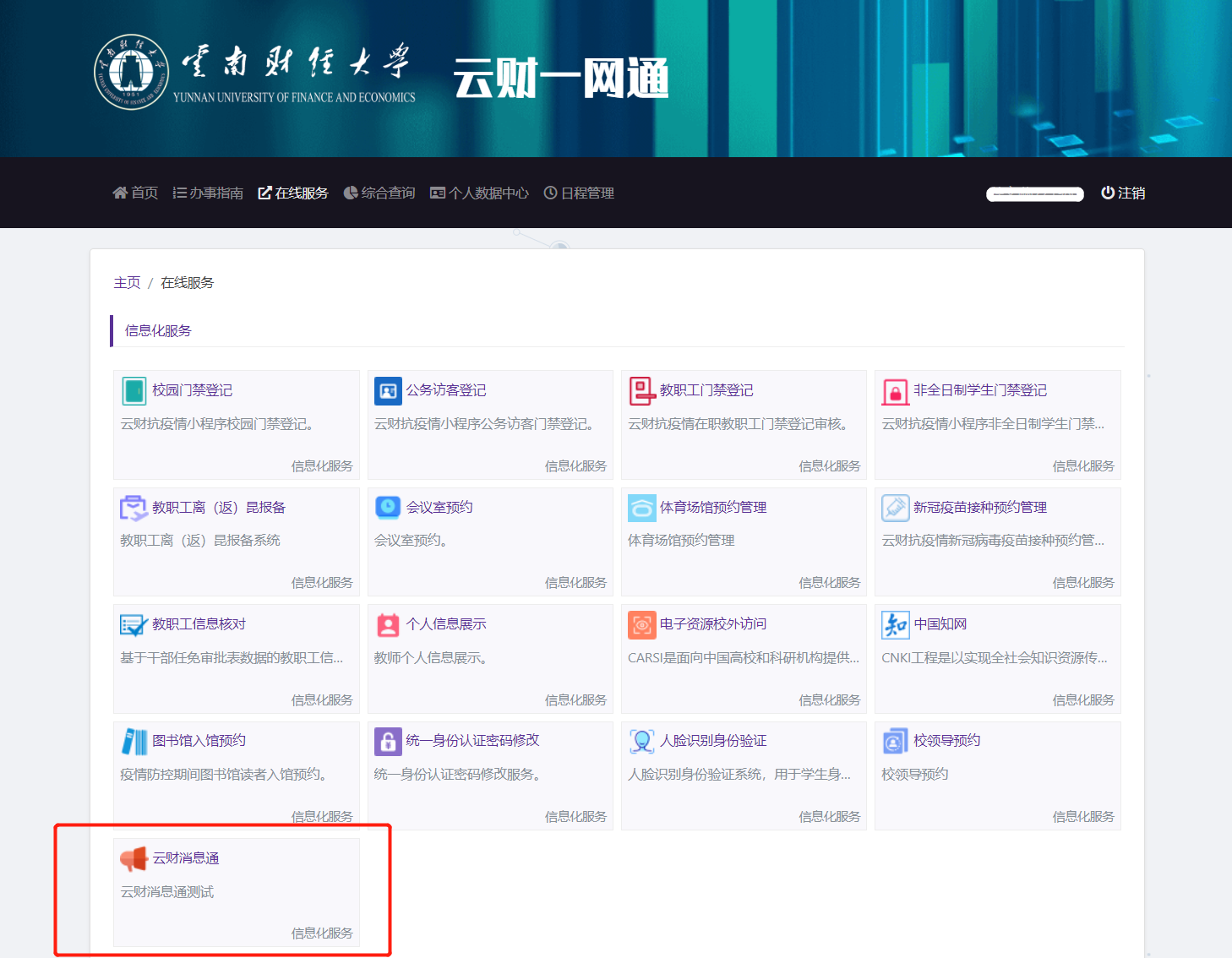The image size is (1232, 958).
Task: Click the 主页 breadcrumb link
Action: (x=127, y=282)
